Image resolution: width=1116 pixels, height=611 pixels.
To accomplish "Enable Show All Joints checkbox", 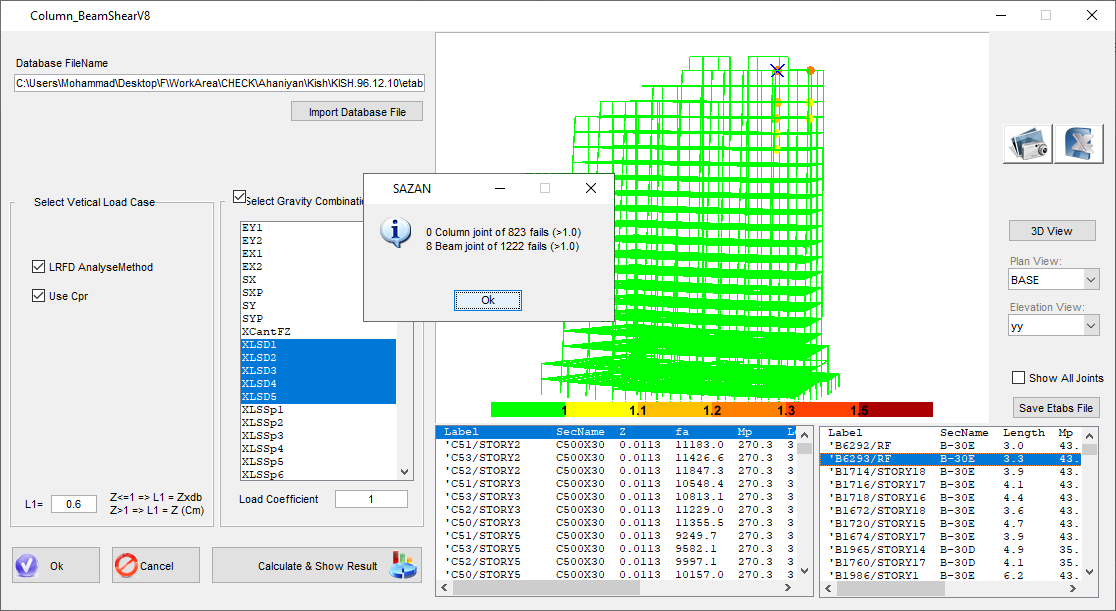I will (1019, 378).
